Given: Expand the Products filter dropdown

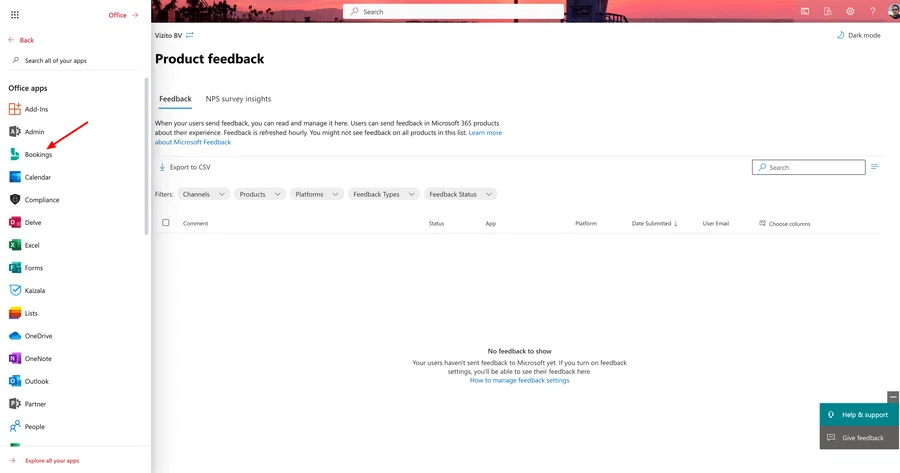Looking at the screenshot, I should (x=260, y=194).
